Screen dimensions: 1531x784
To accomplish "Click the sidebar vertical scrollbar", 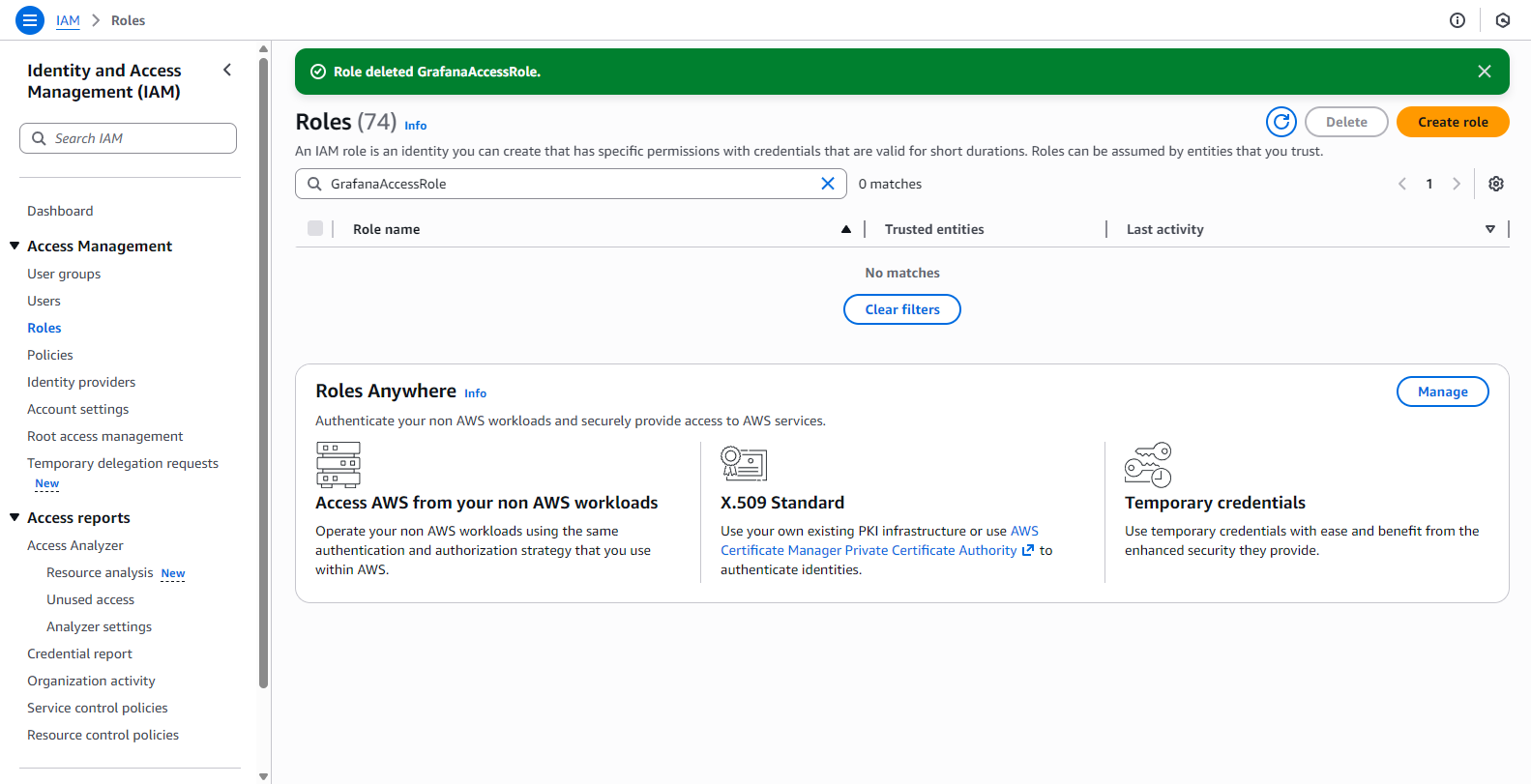I will click(263, 372).
